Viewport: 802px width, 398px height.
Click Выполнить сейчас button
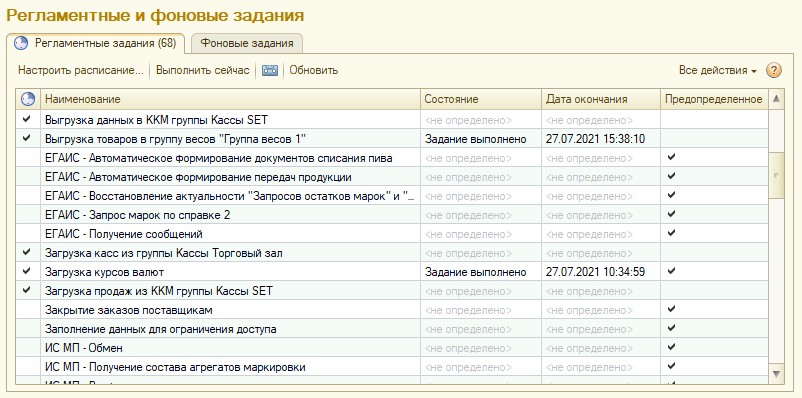click(203, 71)
